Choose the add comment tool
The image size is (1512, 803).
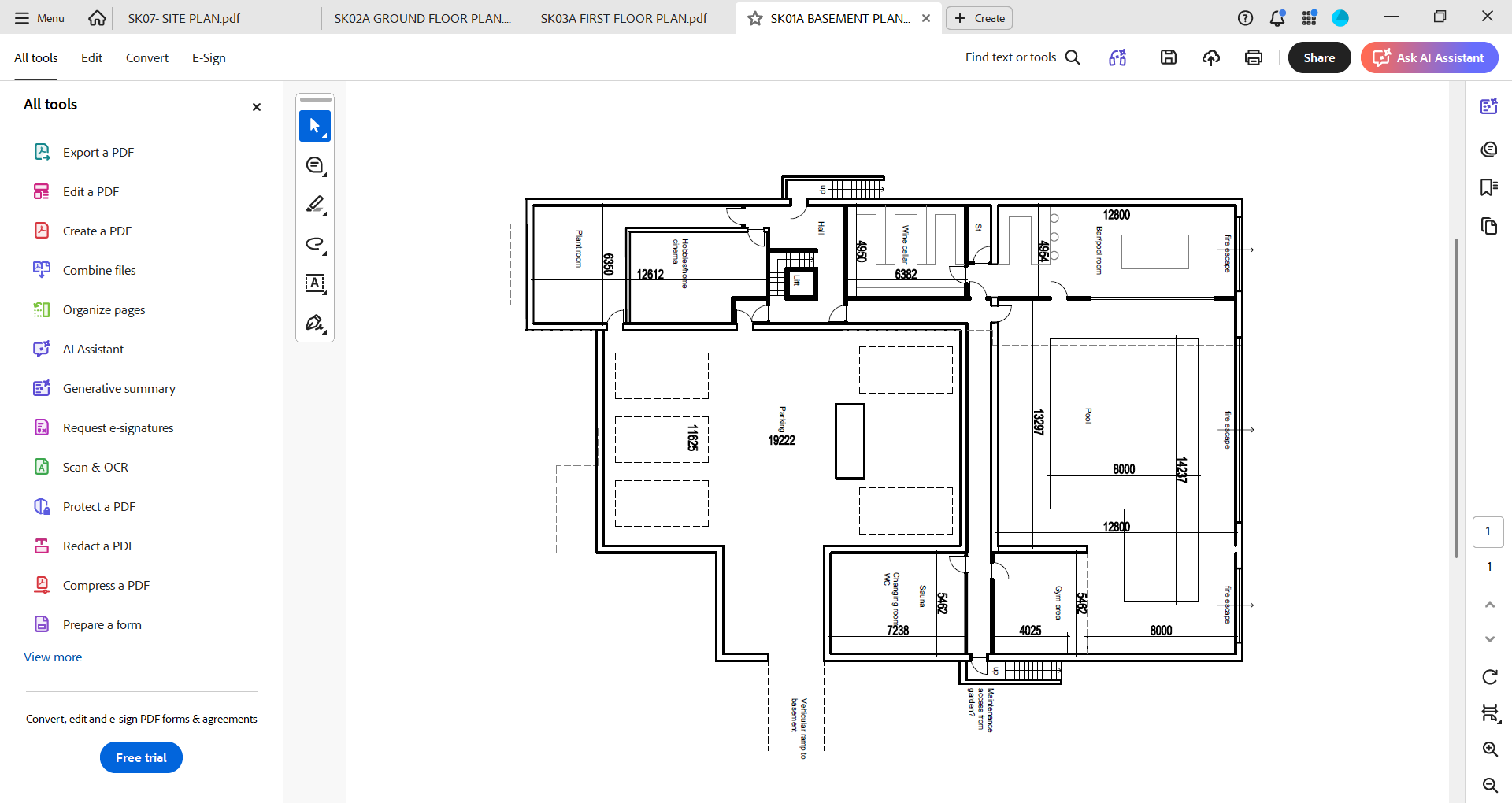(315, 165)
